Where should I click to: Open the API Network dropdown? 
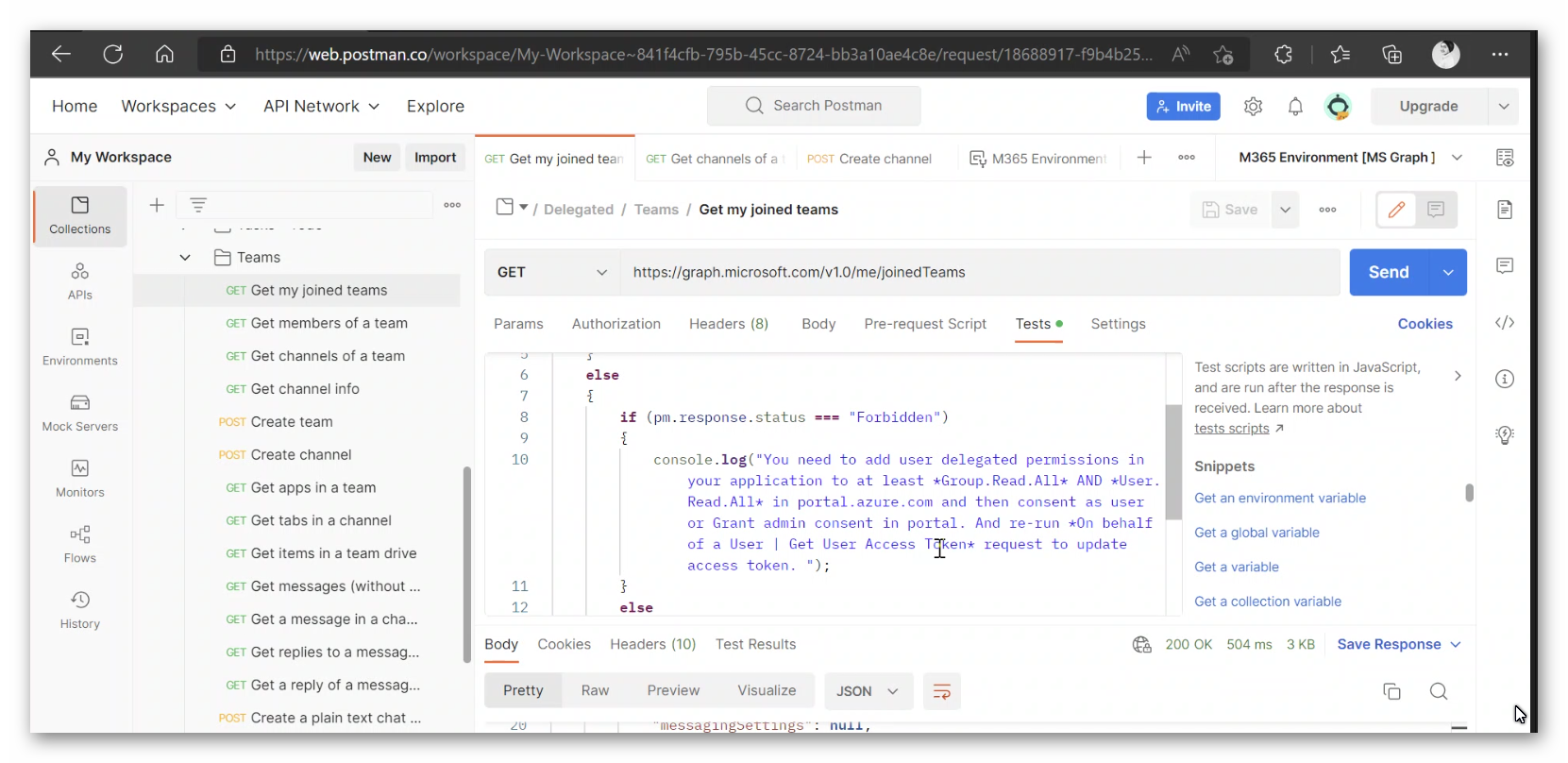click(321, 107)
